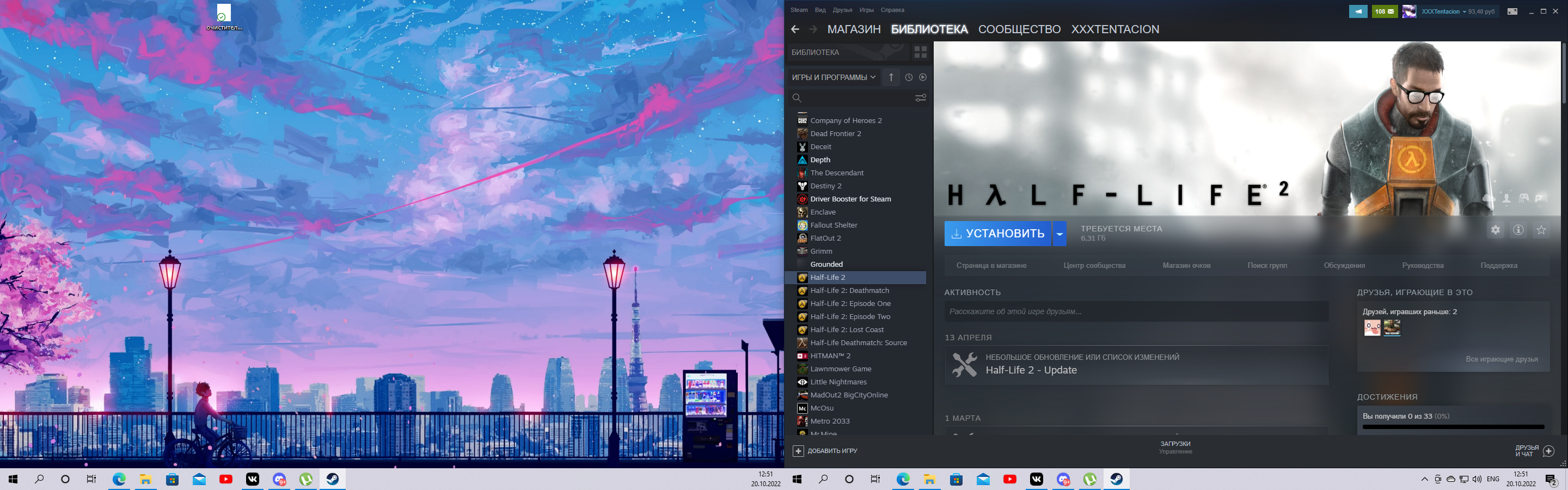1568x490 pixels.
Task: Toggle Half-Life 2 favorite star
Action: pos(1541,230)
